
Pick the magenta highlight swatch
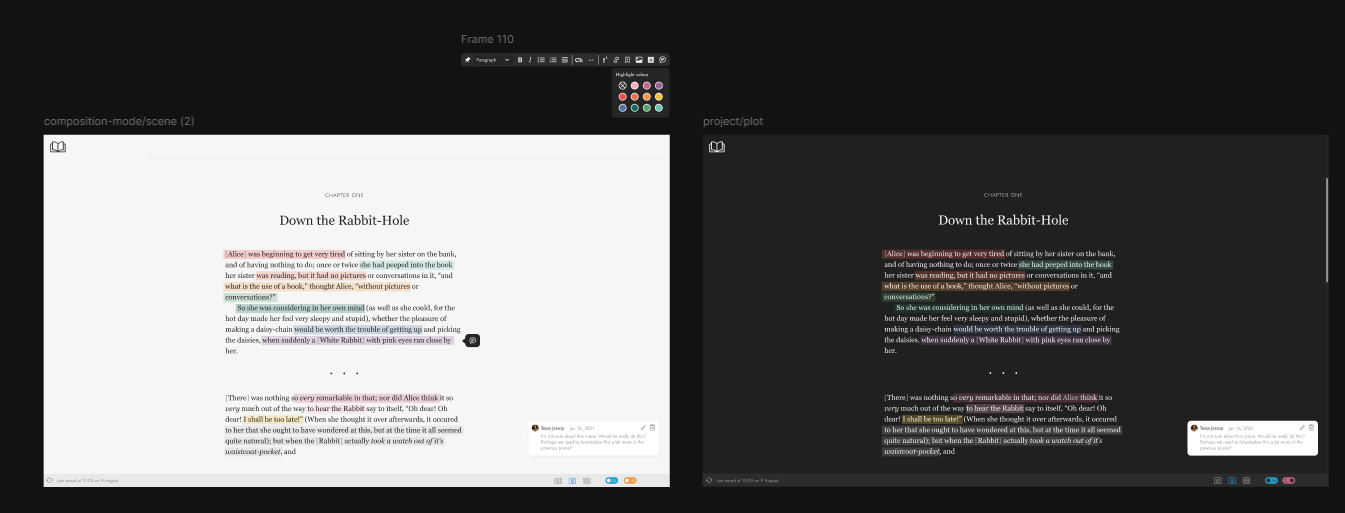click(647, 85)
